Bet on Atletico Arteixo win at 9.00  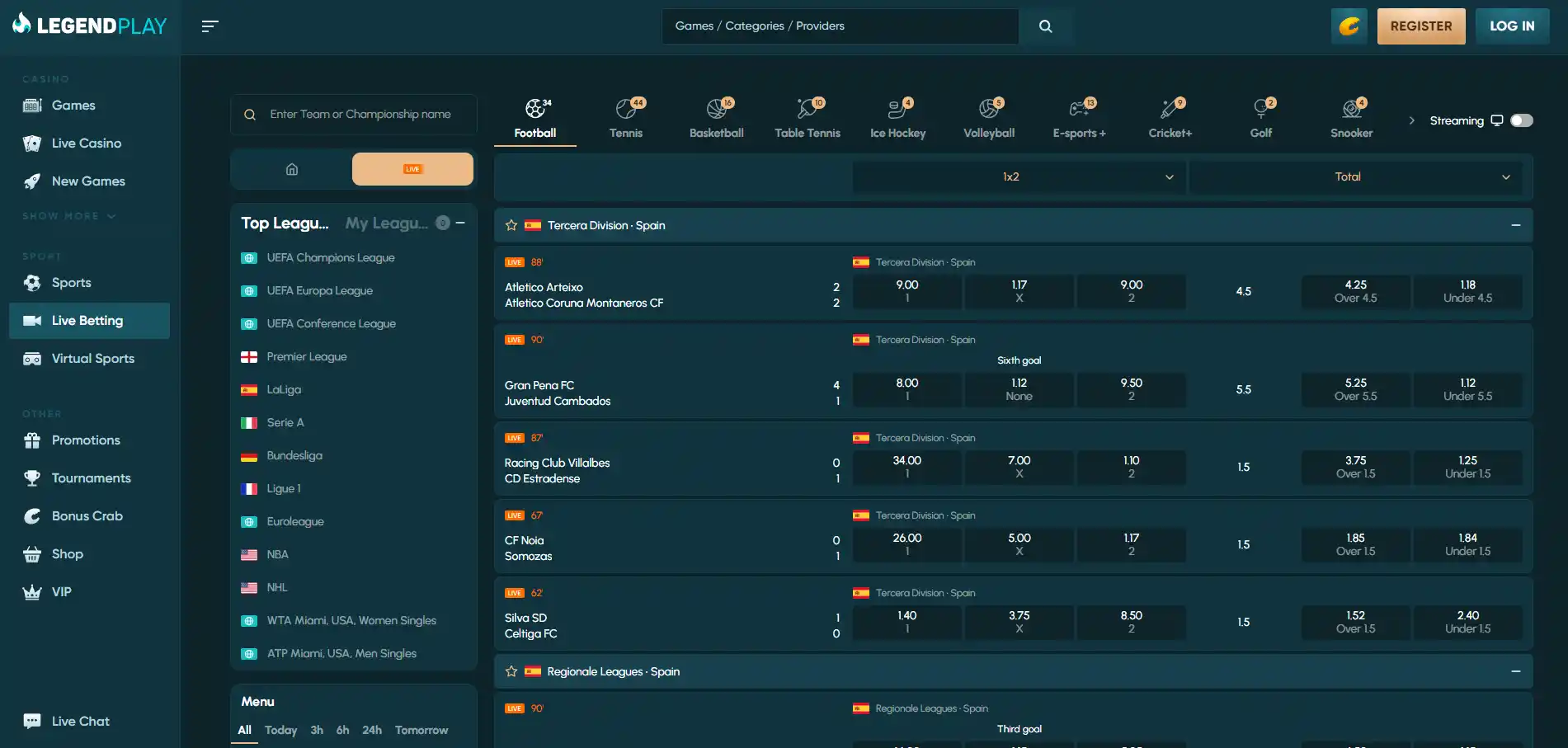tap(907, 291)
